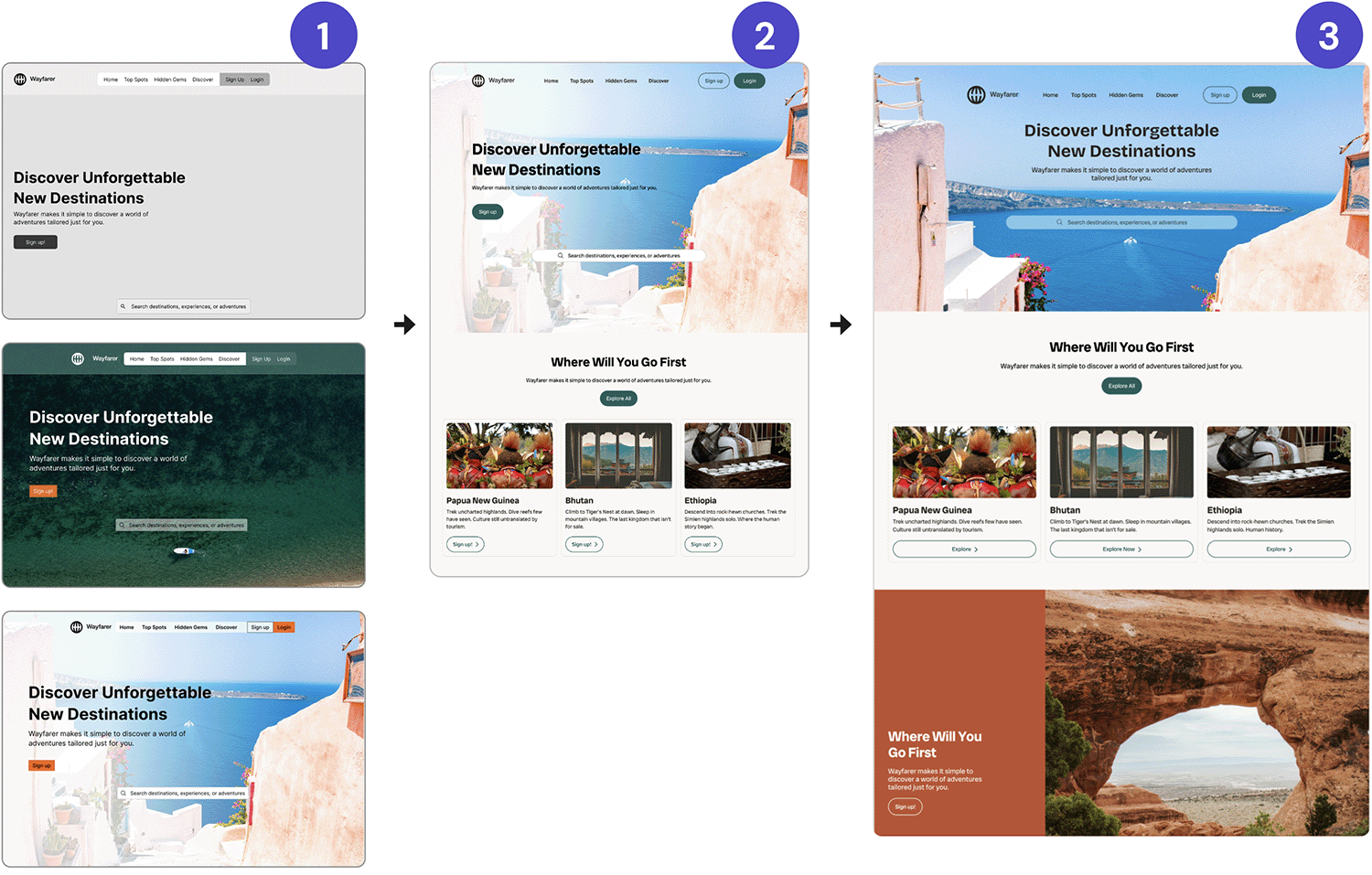Click the Wayfarer logo in the step 1 Santorini mockup

pos(91,627)
